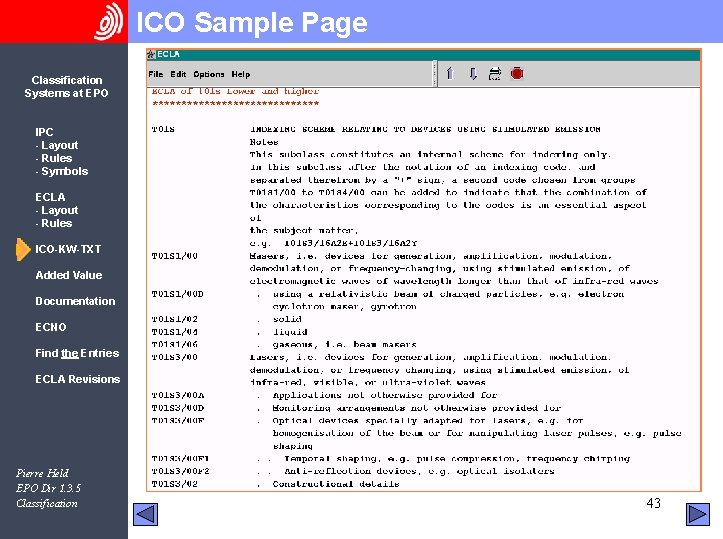Screen dimensions: 723x539
Task: Select ICO-KW-TXT in sidebar
Action: [x=68, y=249]
